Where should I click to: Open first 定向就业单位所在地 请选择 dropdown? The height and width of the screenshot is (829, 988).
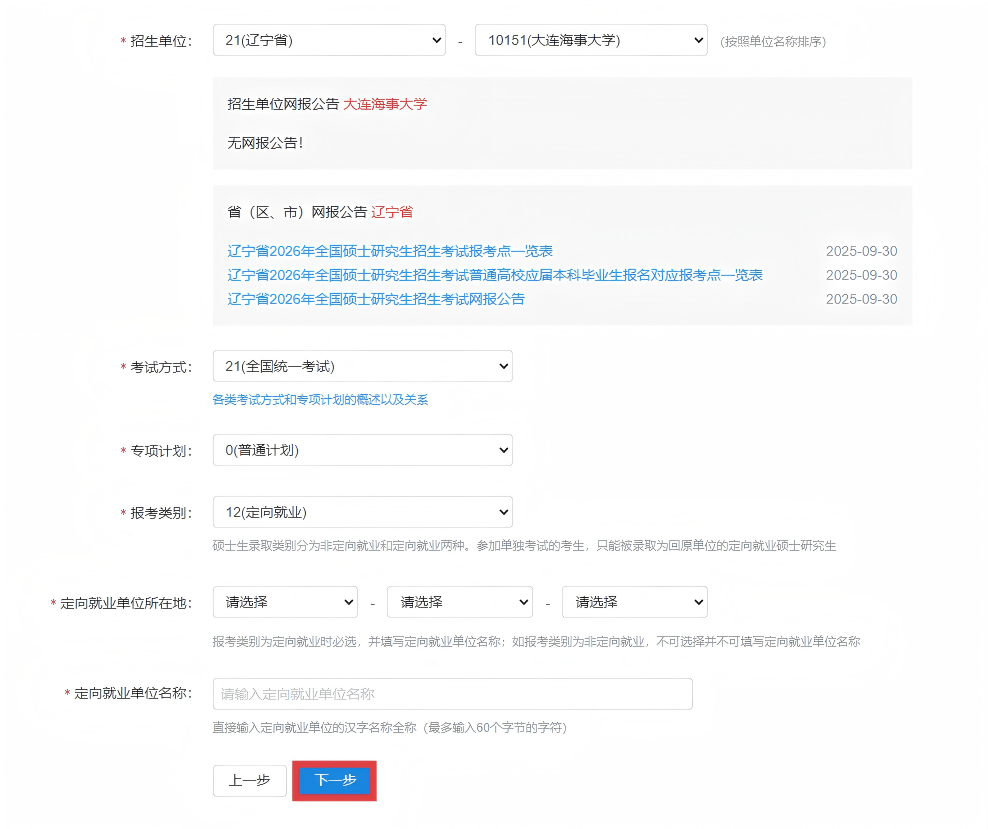pyautogui.click(x=285, y=602)
